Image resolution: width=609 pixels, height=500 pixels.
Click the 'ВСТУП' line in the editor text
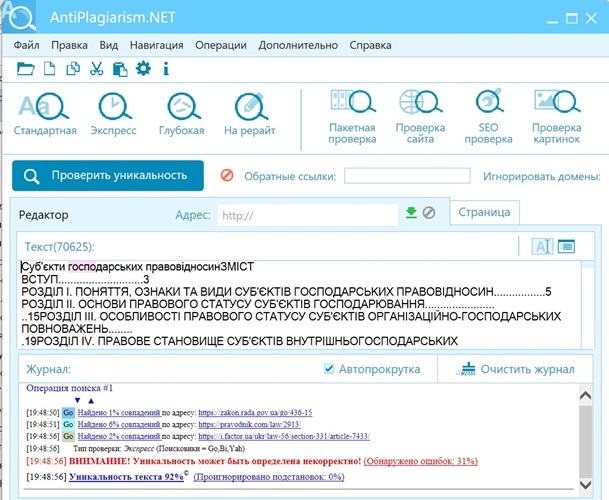click(85, 279)
